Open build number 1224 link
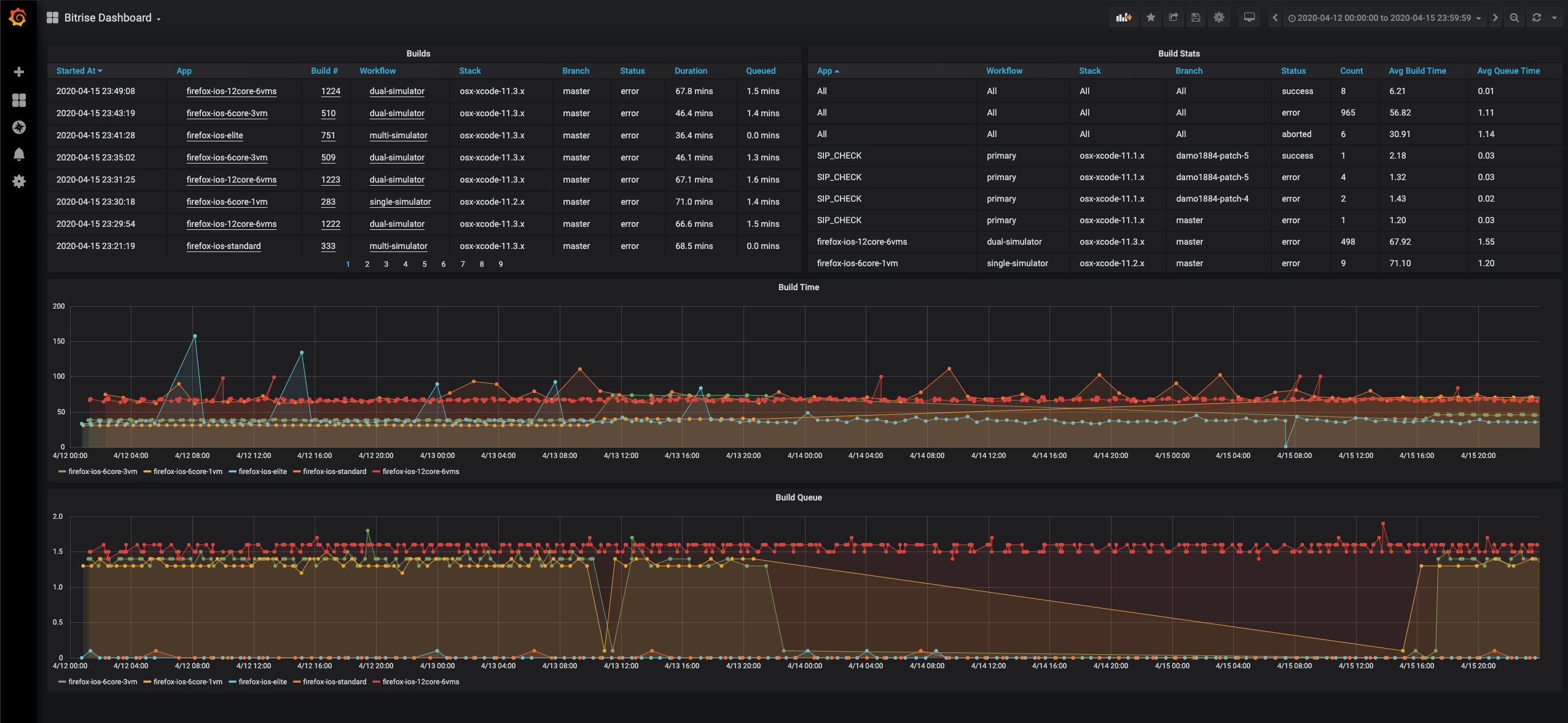Viewport: 1568px width, 723px height. (x=331, y=91)
